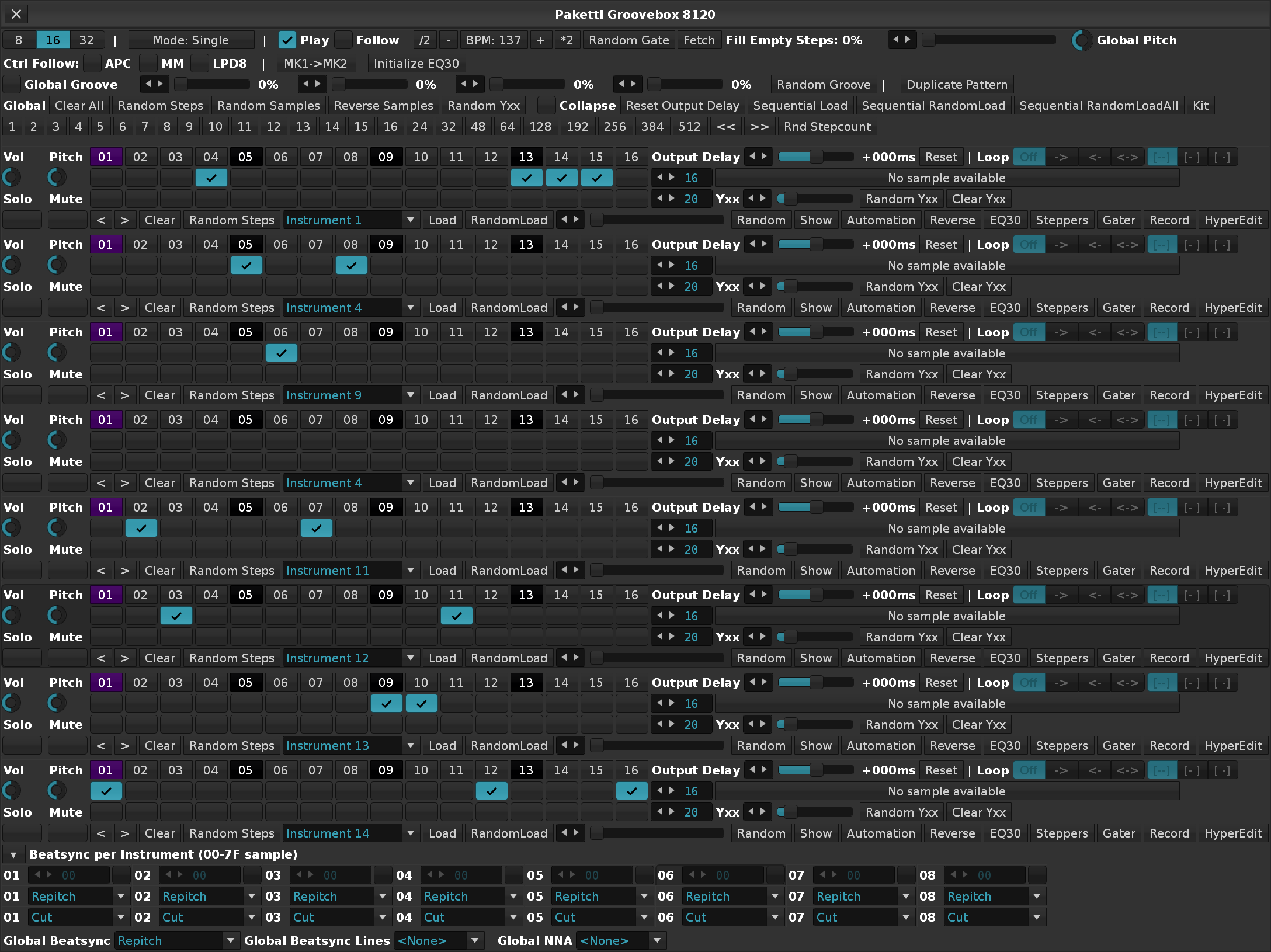This screenshot has height=952, width=1271.
Task: Uncheck step 01 in the Instrument 14 row
Action: [x=106, y=791]
